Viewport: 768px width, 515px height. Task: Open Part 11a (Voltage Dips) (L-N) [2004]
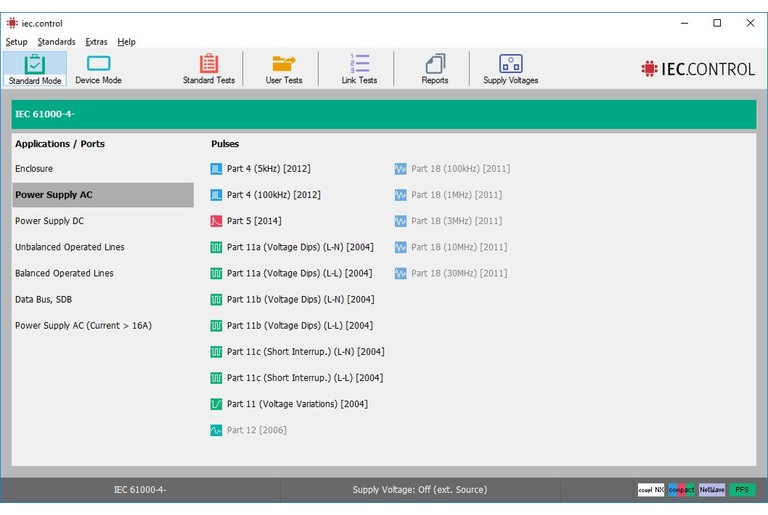coord(300,247)
